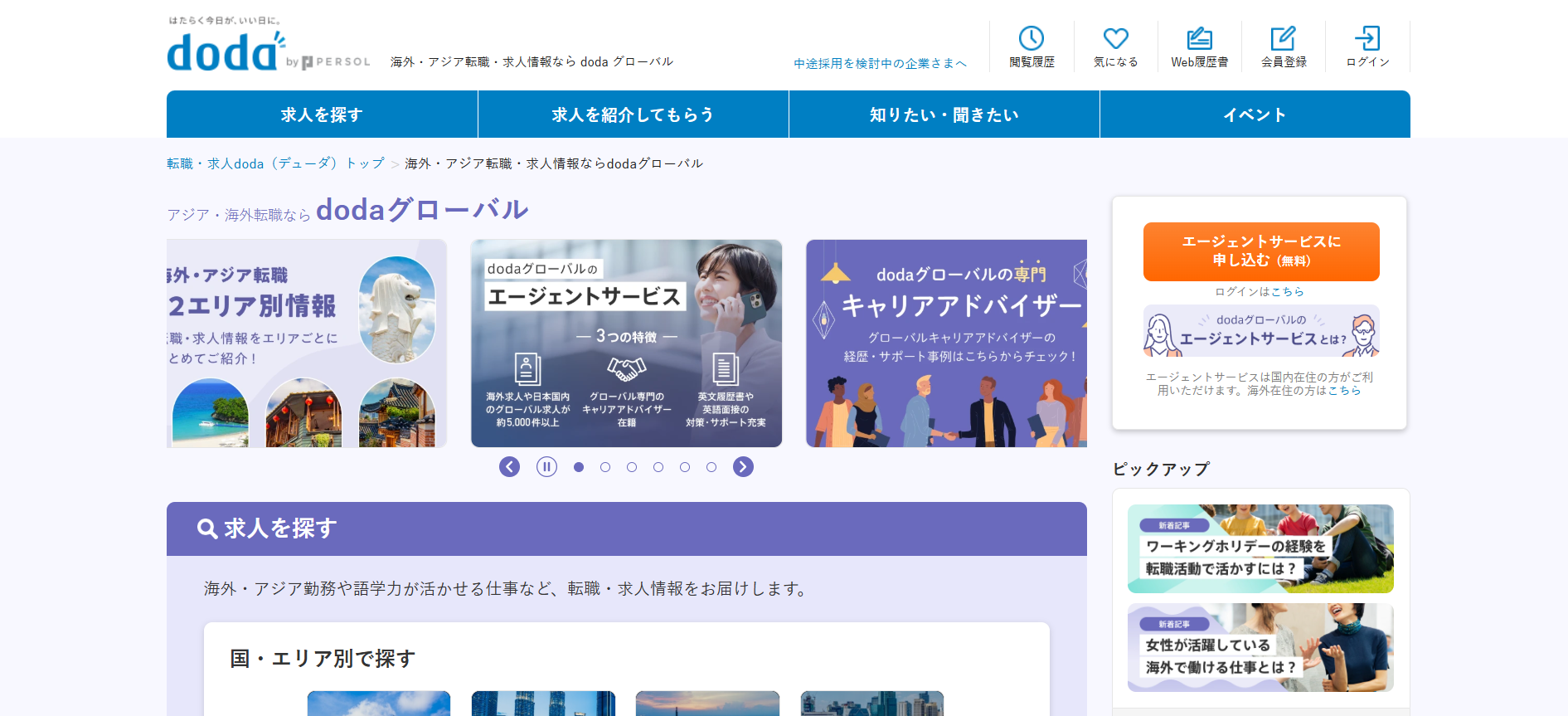Screen dimensions: 1568x716
Task: Advance to next carousel slide arrow
Action: pyautogui.click(x=743, y=467)
